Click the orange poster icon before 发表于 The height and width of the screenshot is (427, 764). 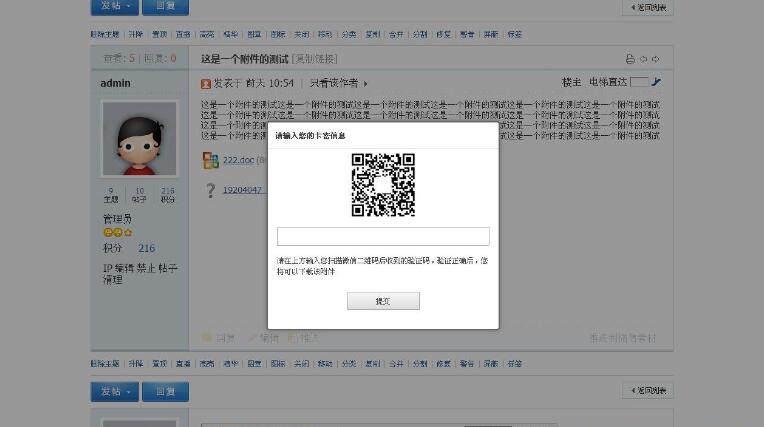point(206,84)
